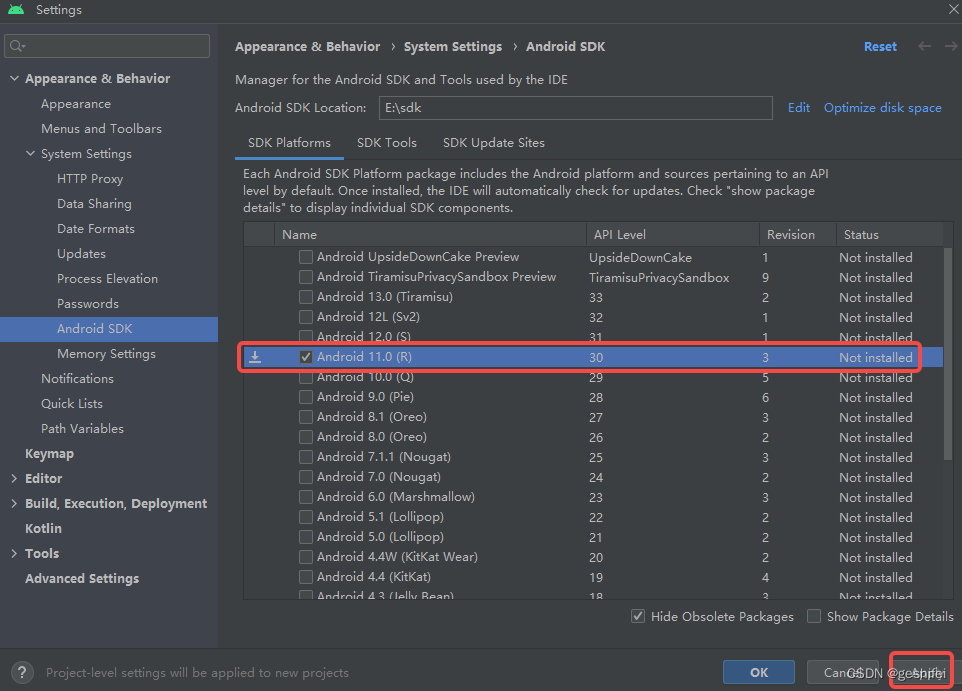Tick Android 7.1.1 (Nougat) checkbox
This screenshot has width=962, height=691.
point(306,457)
